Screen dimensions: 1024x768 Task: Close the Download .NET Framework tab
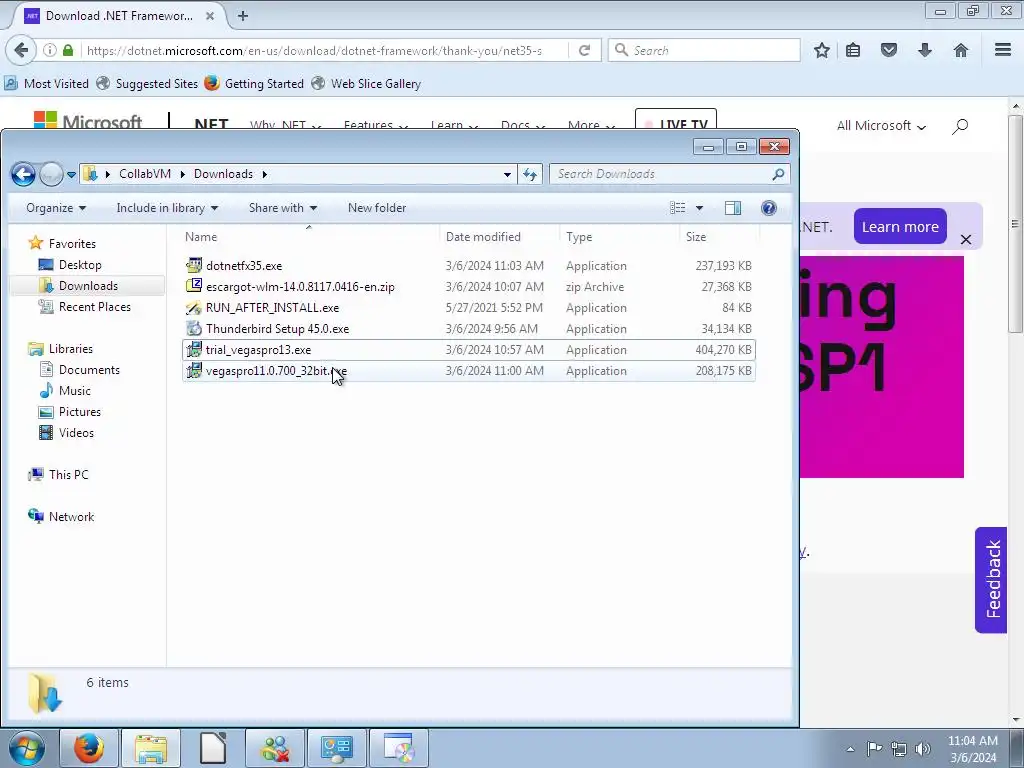tap(210, 16)
